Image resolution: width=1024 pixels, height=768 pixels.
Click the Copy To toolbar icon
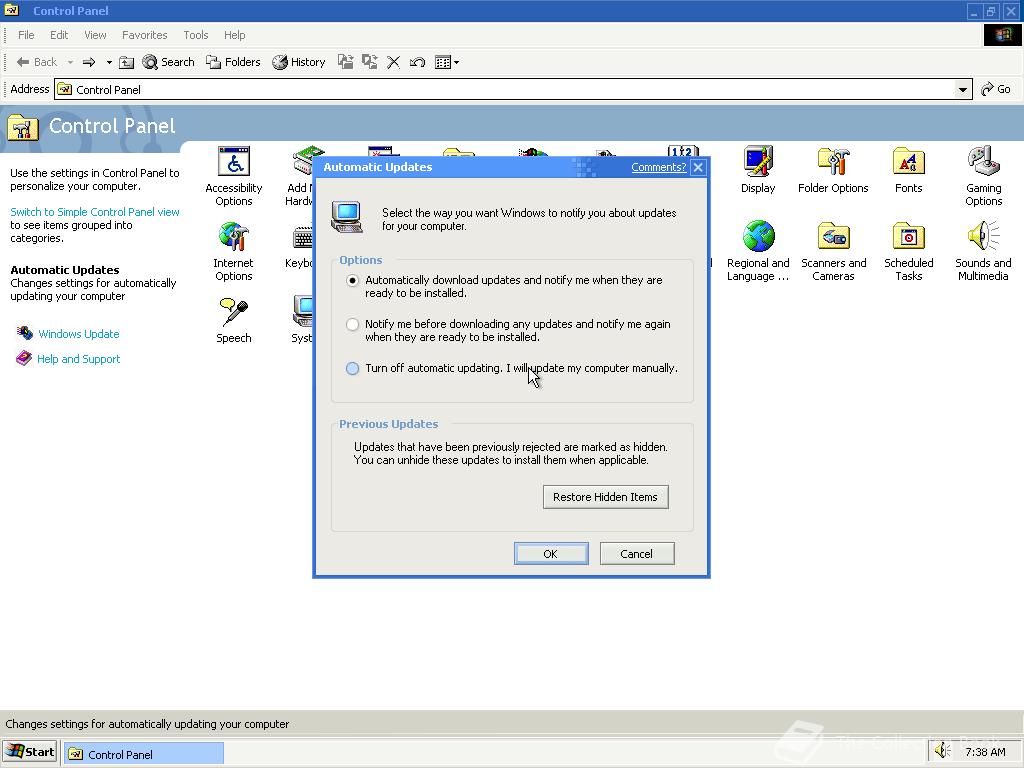pyautogui.click(x=370, y=62)
